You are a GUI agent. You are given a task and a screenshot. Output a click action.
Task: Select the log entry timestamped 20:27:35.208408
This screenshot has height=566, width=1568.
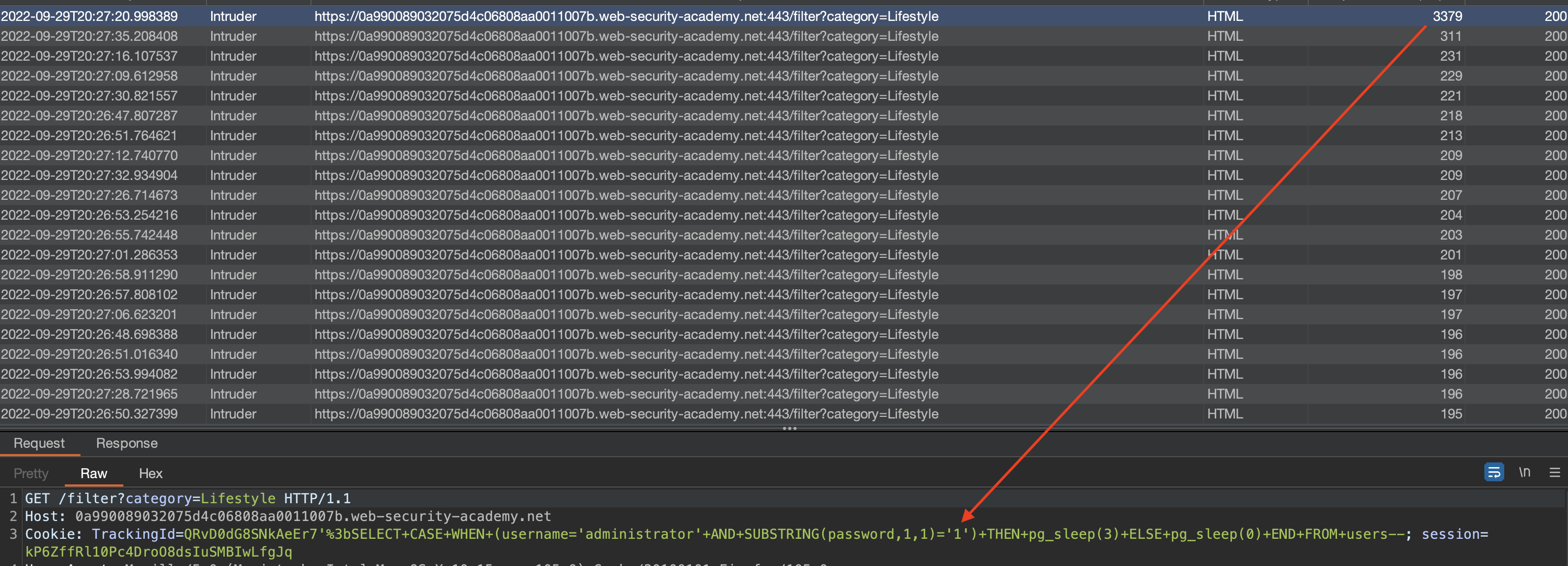pos(89,37)
